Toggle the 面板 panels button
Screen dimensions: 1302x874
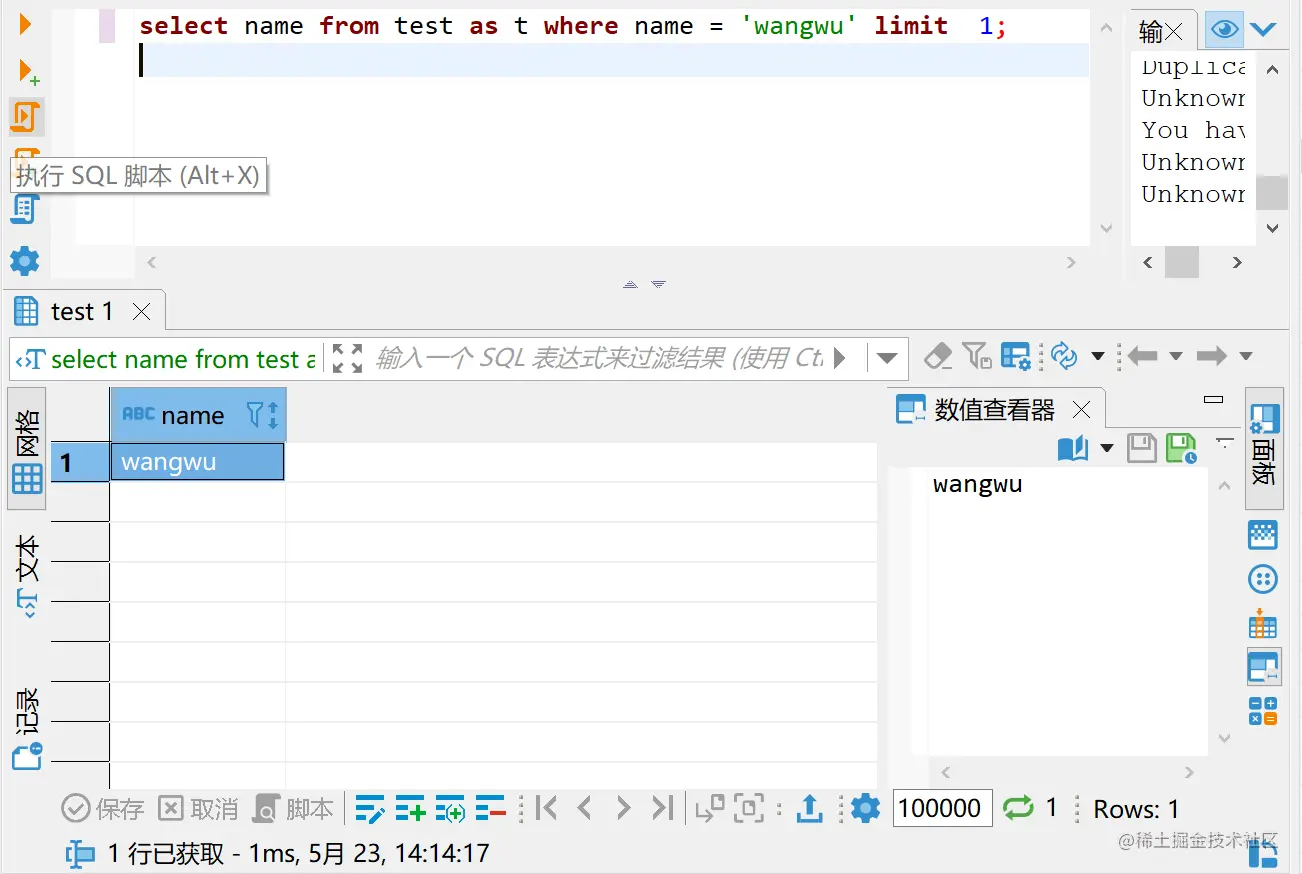click(1264, 450)
